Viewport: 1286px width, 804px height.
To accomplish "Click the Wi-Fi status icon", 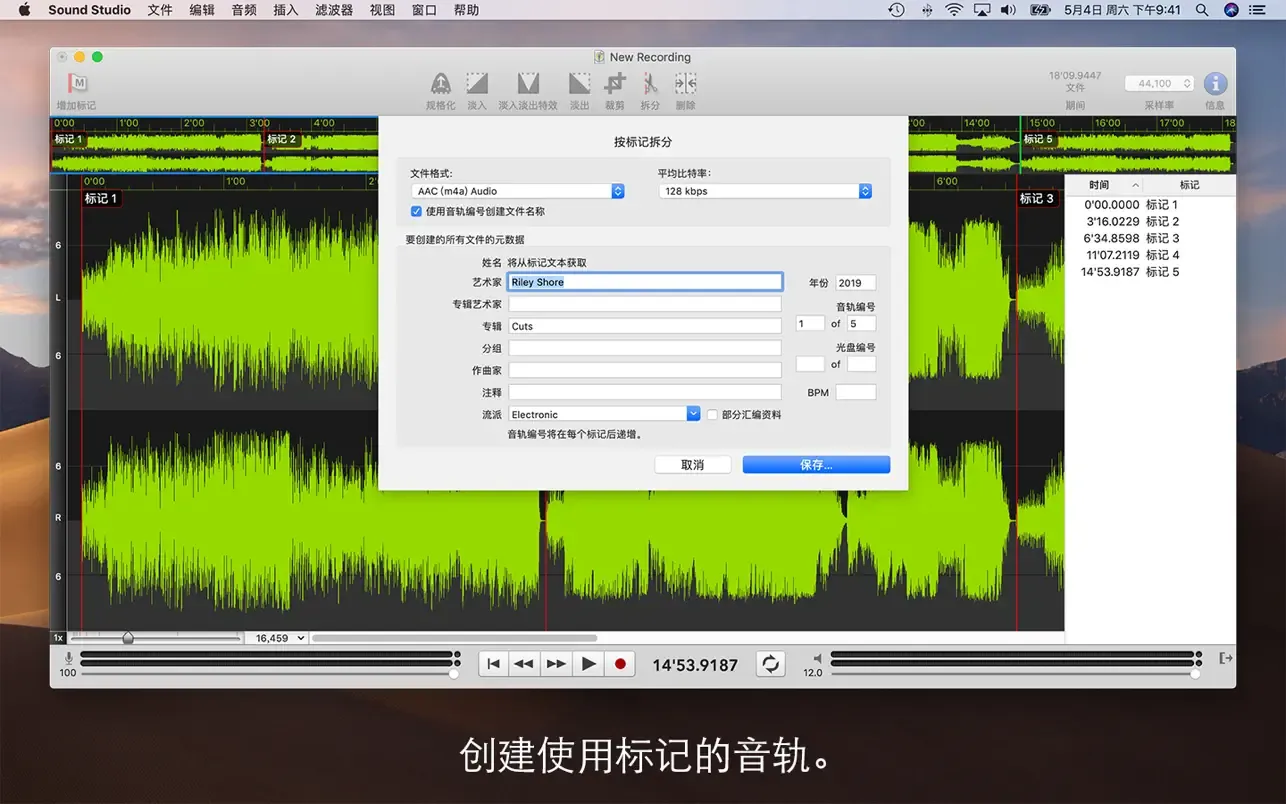I will coord(953,10).
